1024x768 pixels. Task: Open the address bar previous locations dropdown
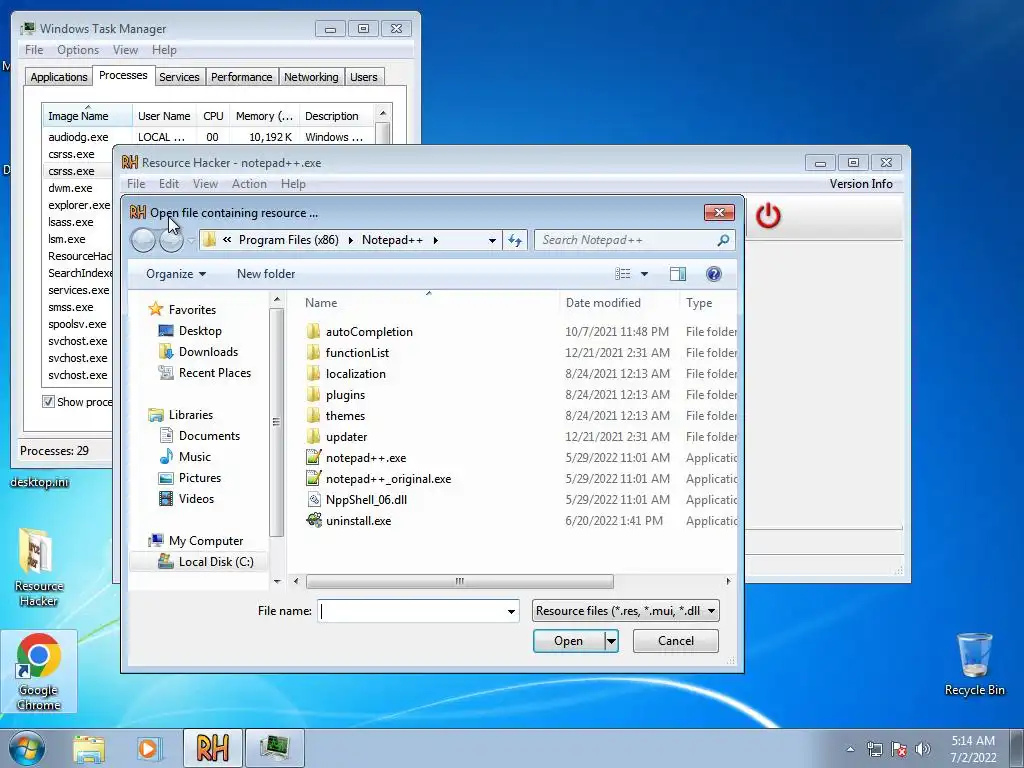pos(492,240)
